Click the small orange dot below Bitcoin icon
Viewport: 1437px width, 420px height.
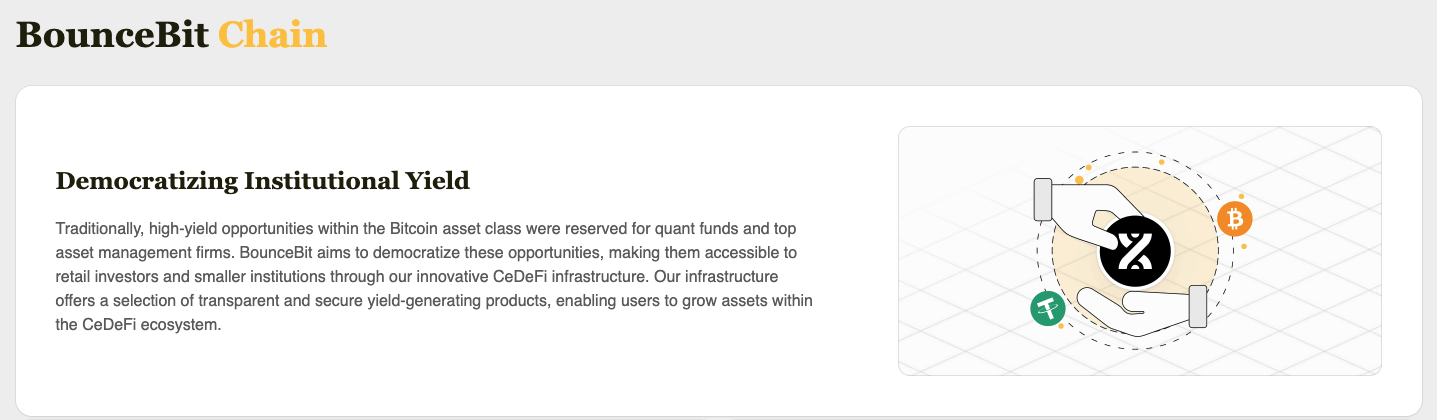click(1244, 246)
